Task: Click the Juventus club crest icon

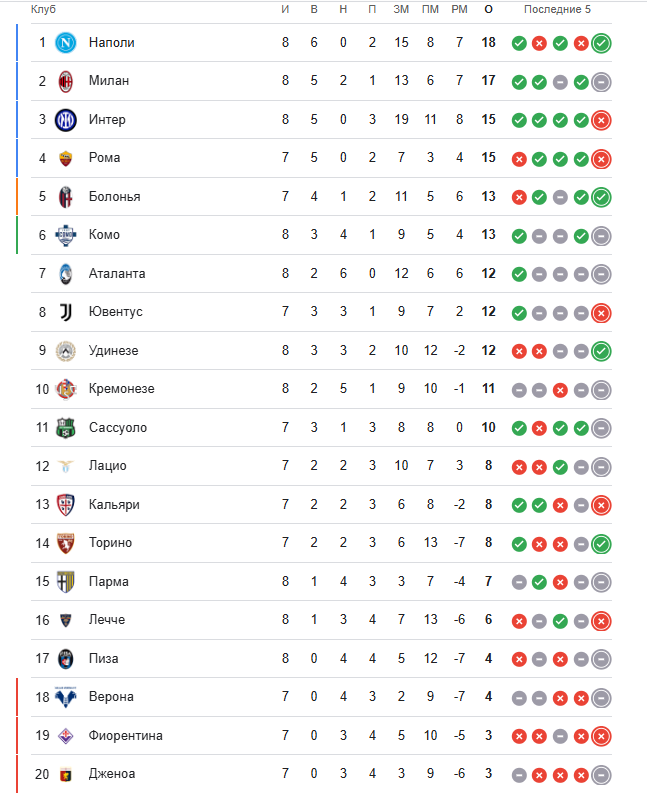Action: pyautogui.click(x=66, y=312)
